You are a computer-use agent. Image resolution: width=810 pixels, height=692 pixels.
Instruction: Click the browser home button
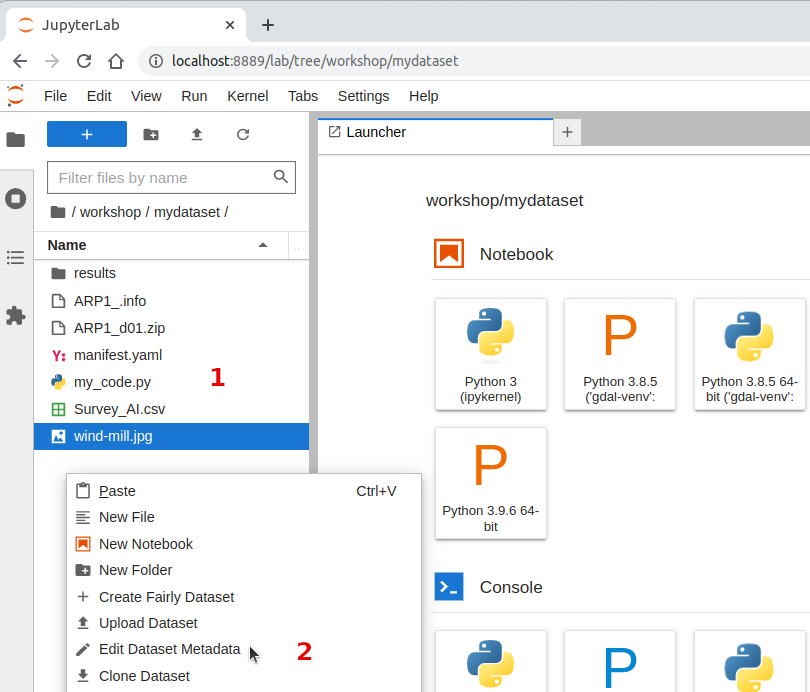116,61
